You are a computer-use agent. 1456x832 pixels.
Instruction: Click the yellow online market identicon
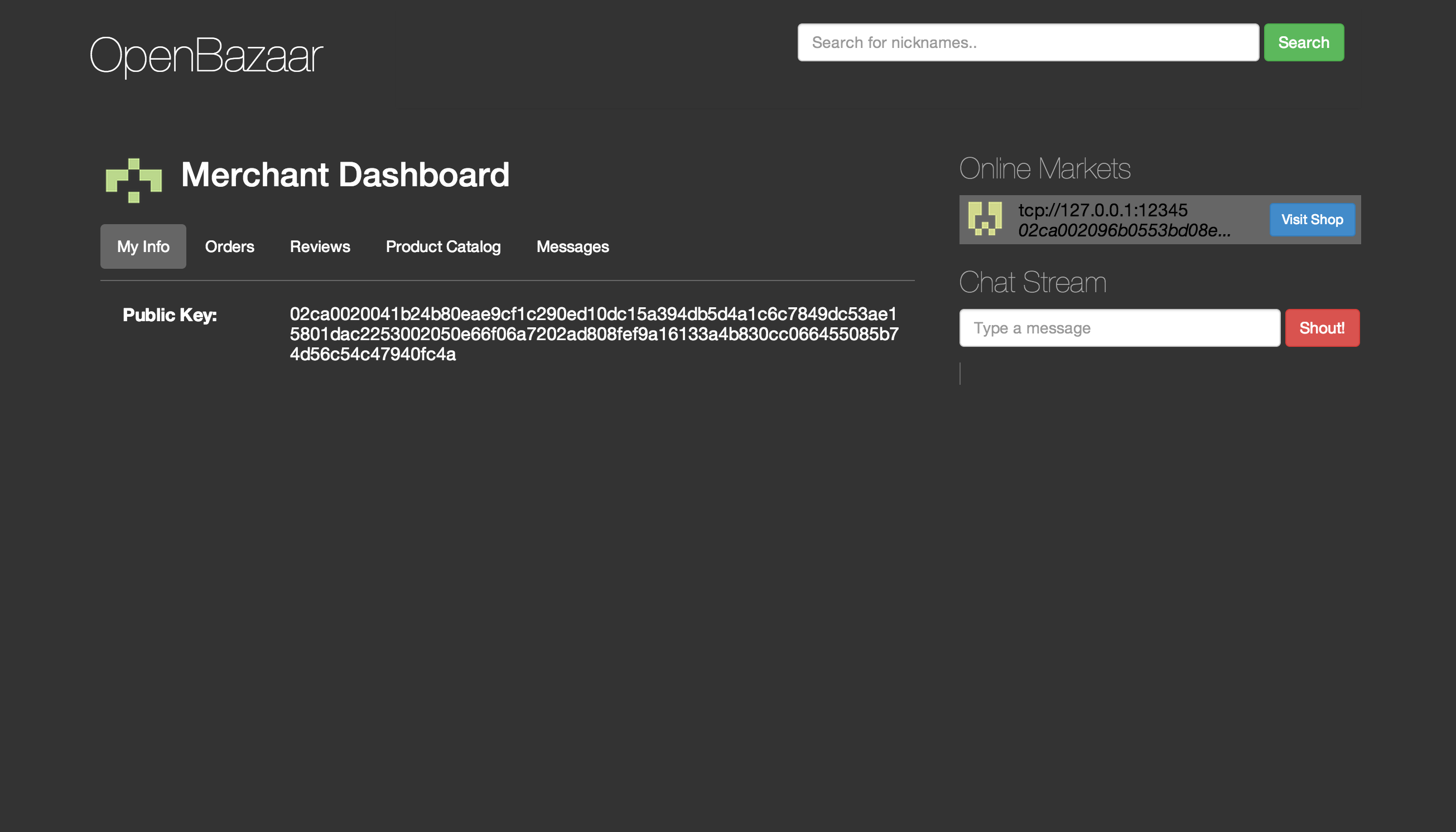[985, 219]
